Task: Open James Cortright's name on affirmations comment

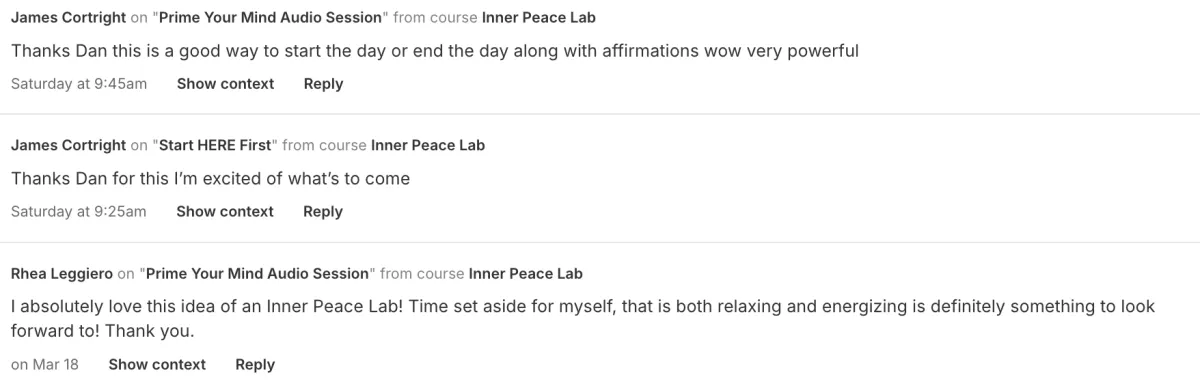Action: pos(69,17)
